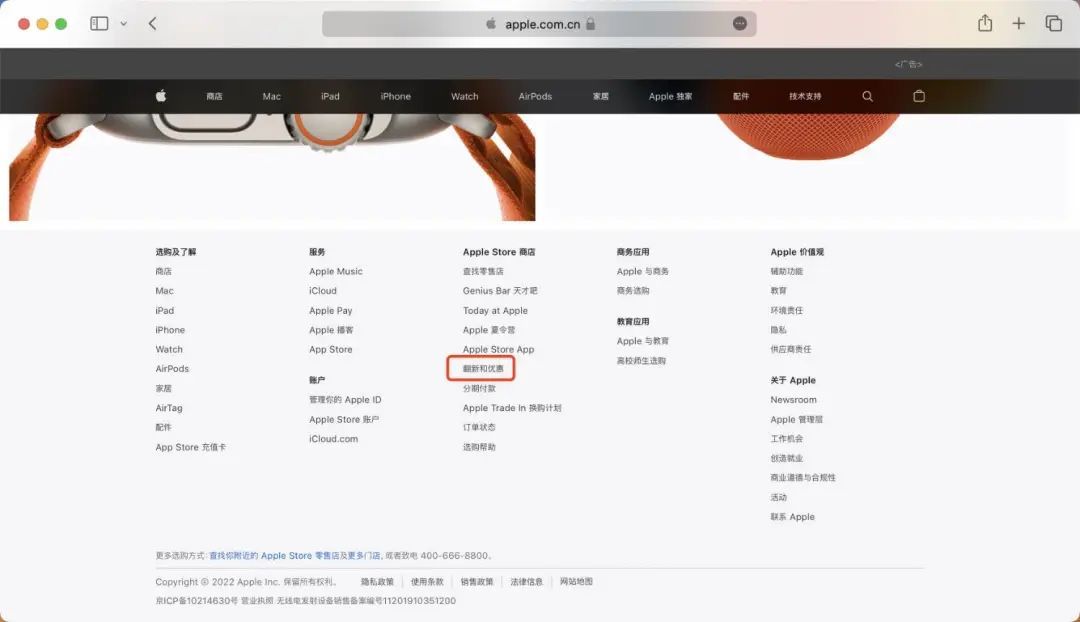Screen dimensions: 1080x622
Task: Click 分期付款 footer link
Action: click(x=479, y=388)
